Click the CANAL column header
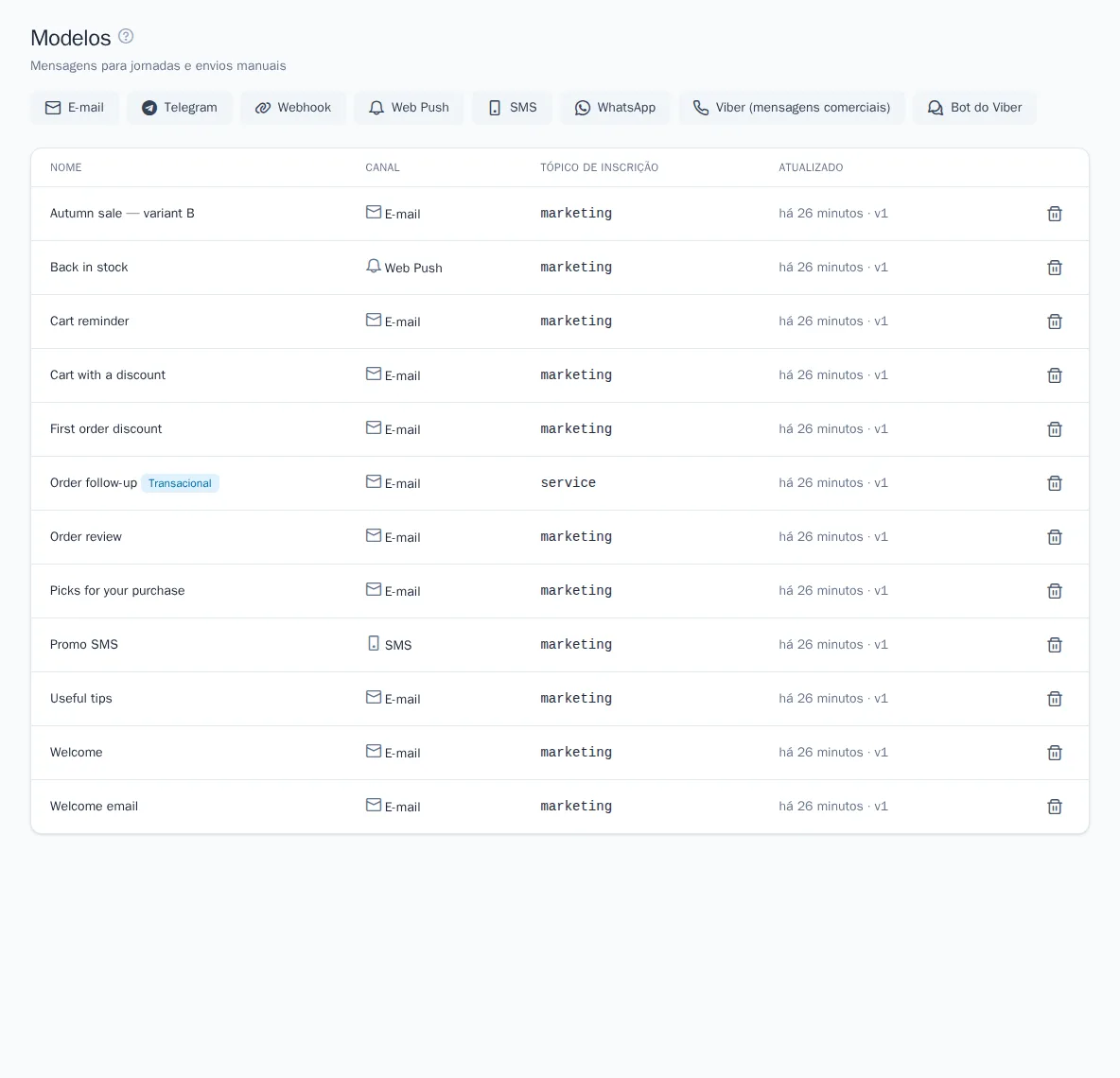1120x1078 pixels. (382, 167)
